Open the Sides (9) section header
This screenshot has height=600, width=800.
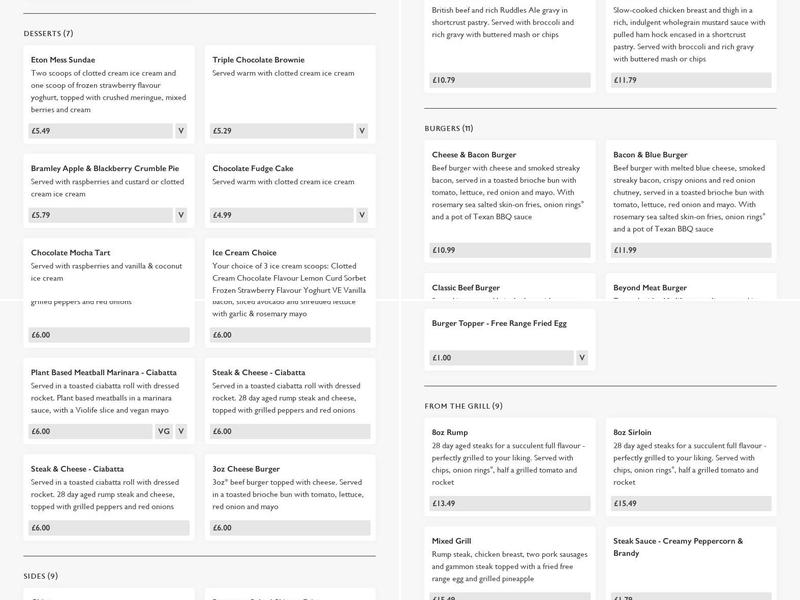(41, 576)
